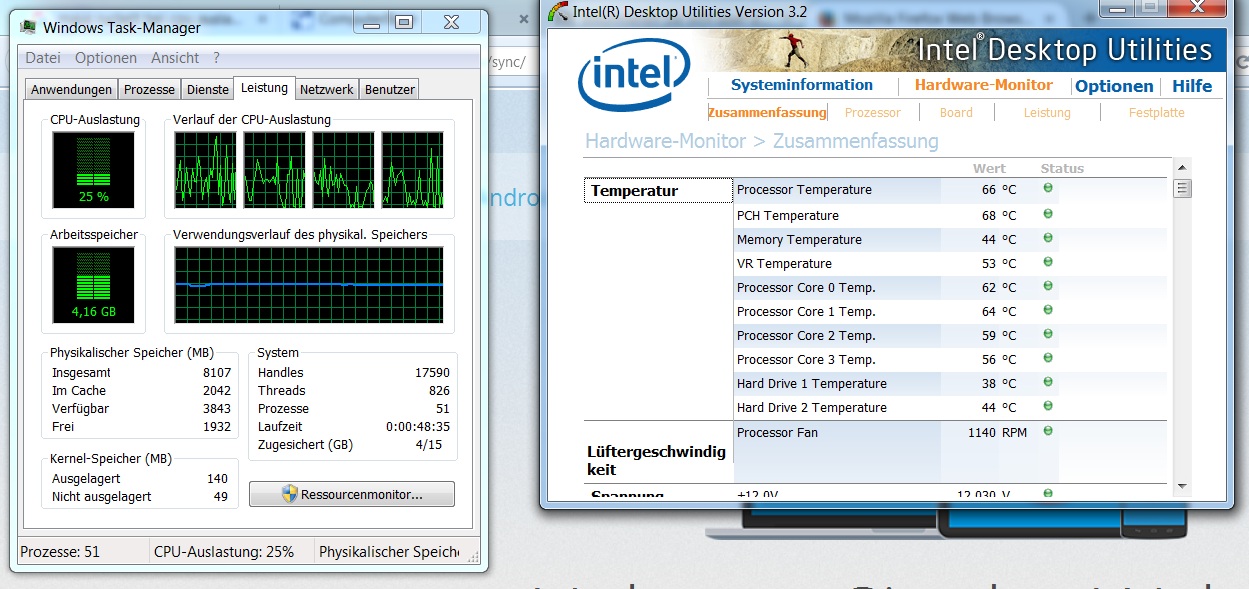Viewport: 1249px width, 589px height.
Task: Click the scroll-down arrow of the sensor list
Action: (x=1182, y=486)
